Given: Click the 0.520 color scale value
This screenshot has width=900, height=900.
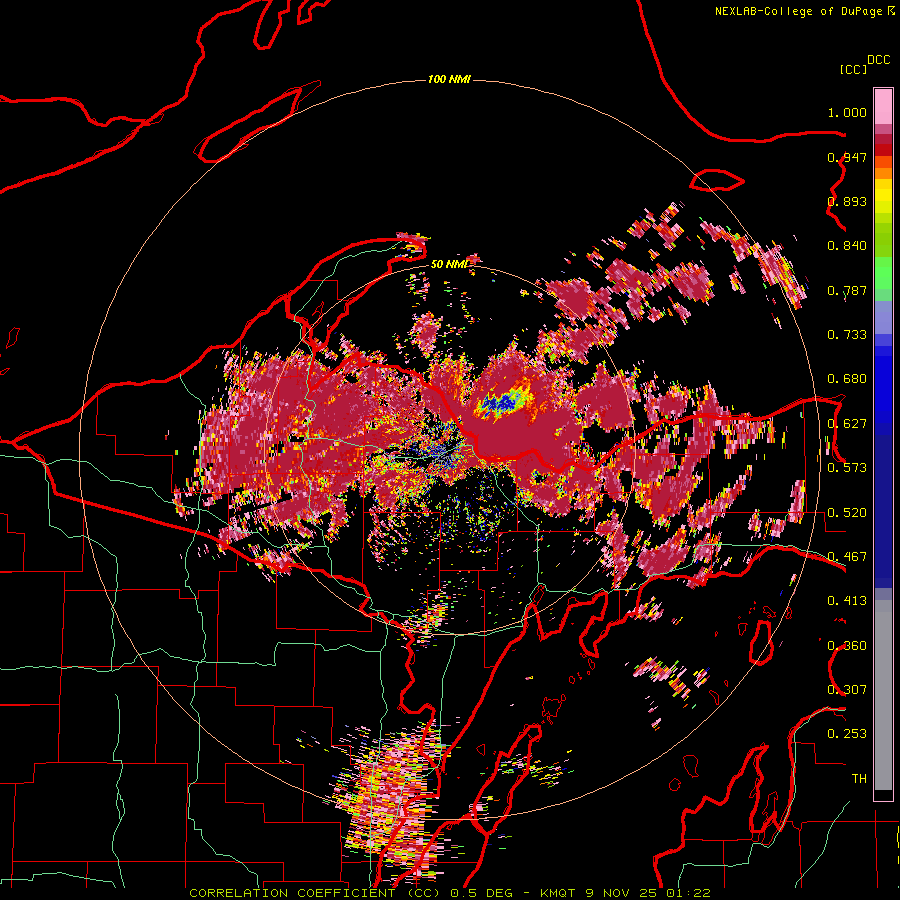Looking at the screenshot, I should pyautogui.click(x=847, y=513).
